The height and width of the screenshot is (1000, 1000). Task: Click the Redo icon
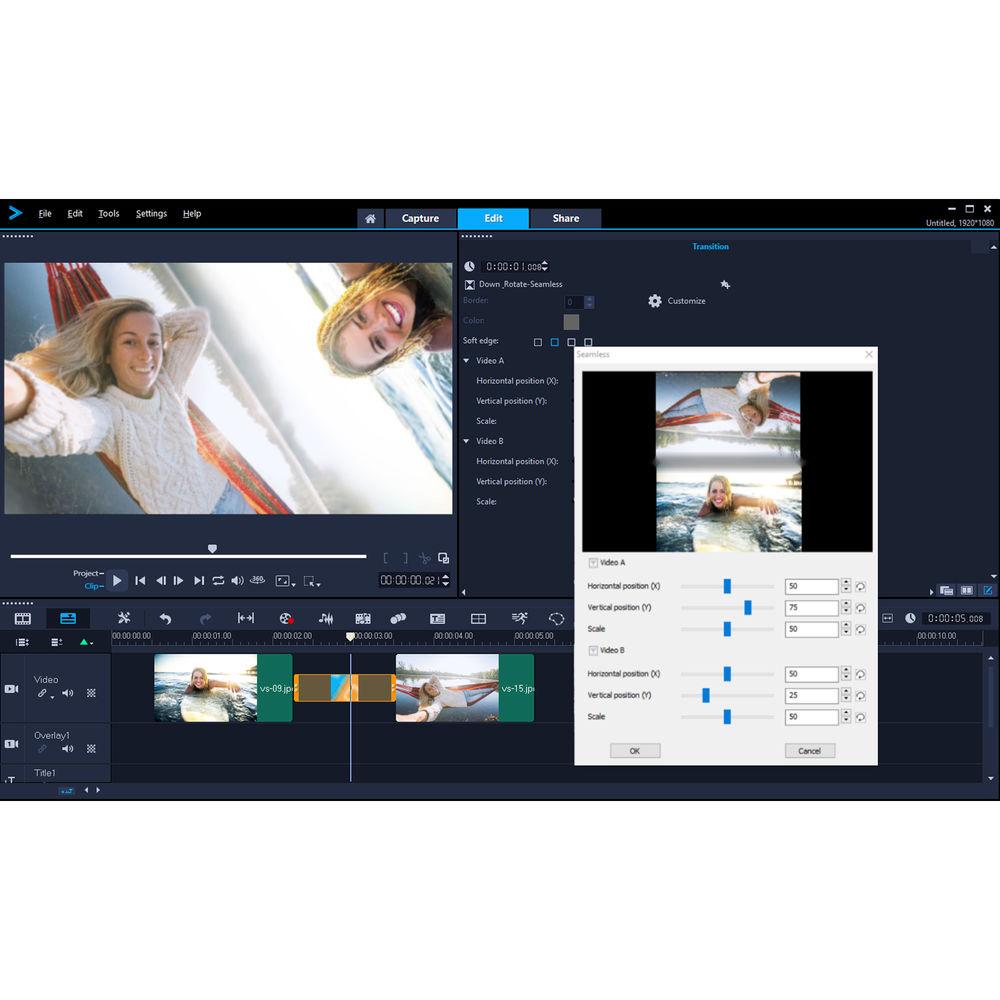(x=205, y=618)
